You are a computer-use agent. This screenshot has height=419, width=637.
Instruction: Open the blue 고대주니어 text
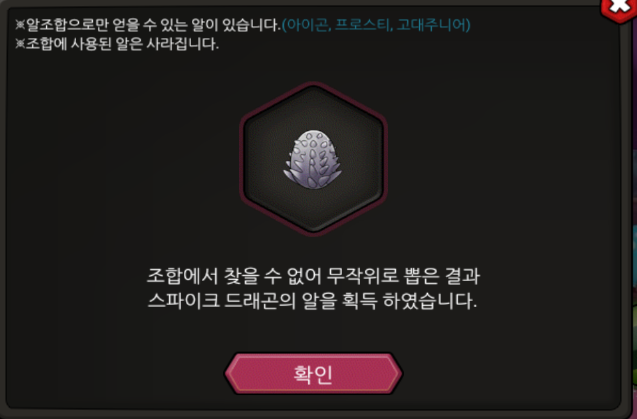pyautogui.click(x=431, y=25)
